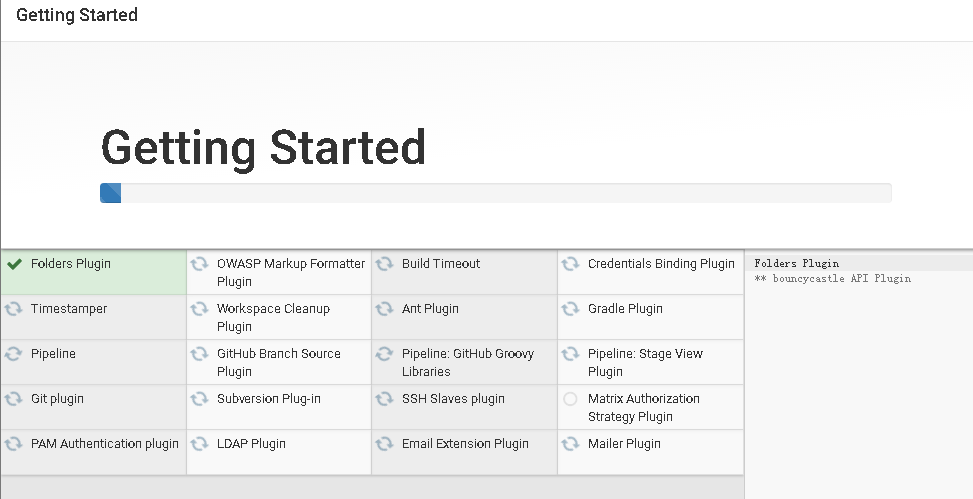Click the sync icon beside Mailer Plugin
The height and width of the screenshot is (499, 973).
570,444
